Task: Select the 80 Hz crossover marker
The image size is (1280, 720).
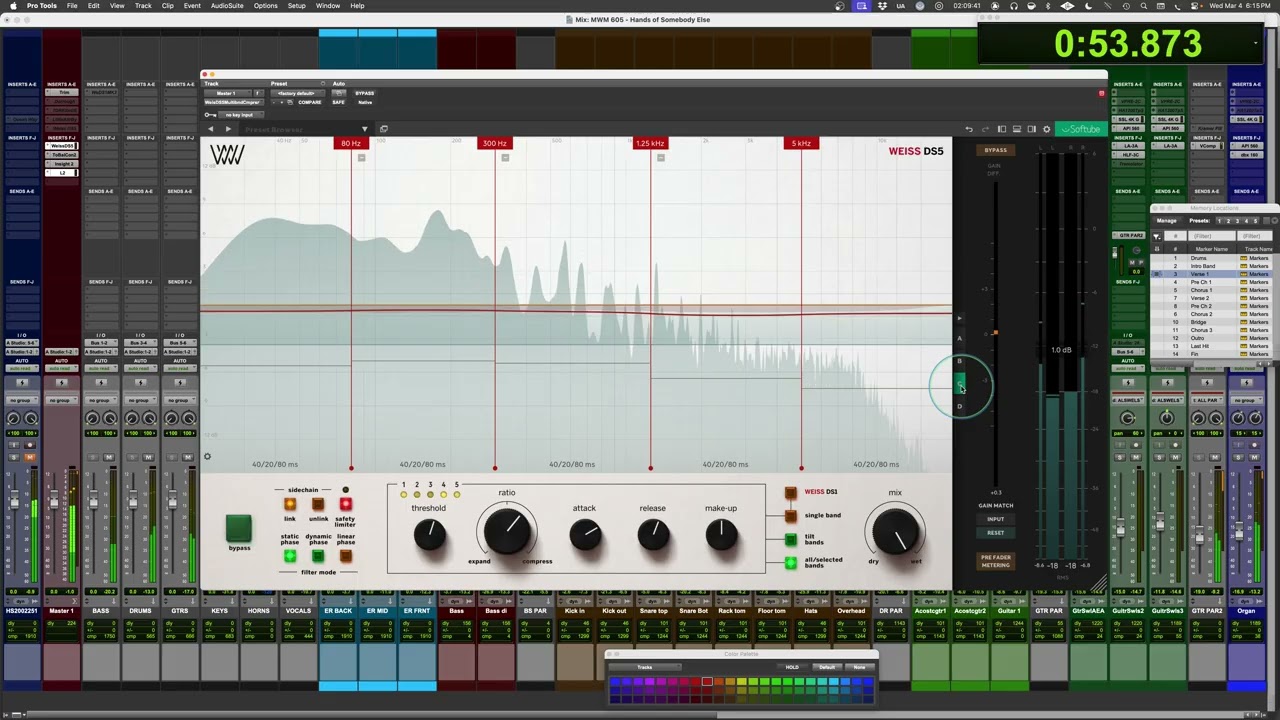Action: click(x=351, y=143)
